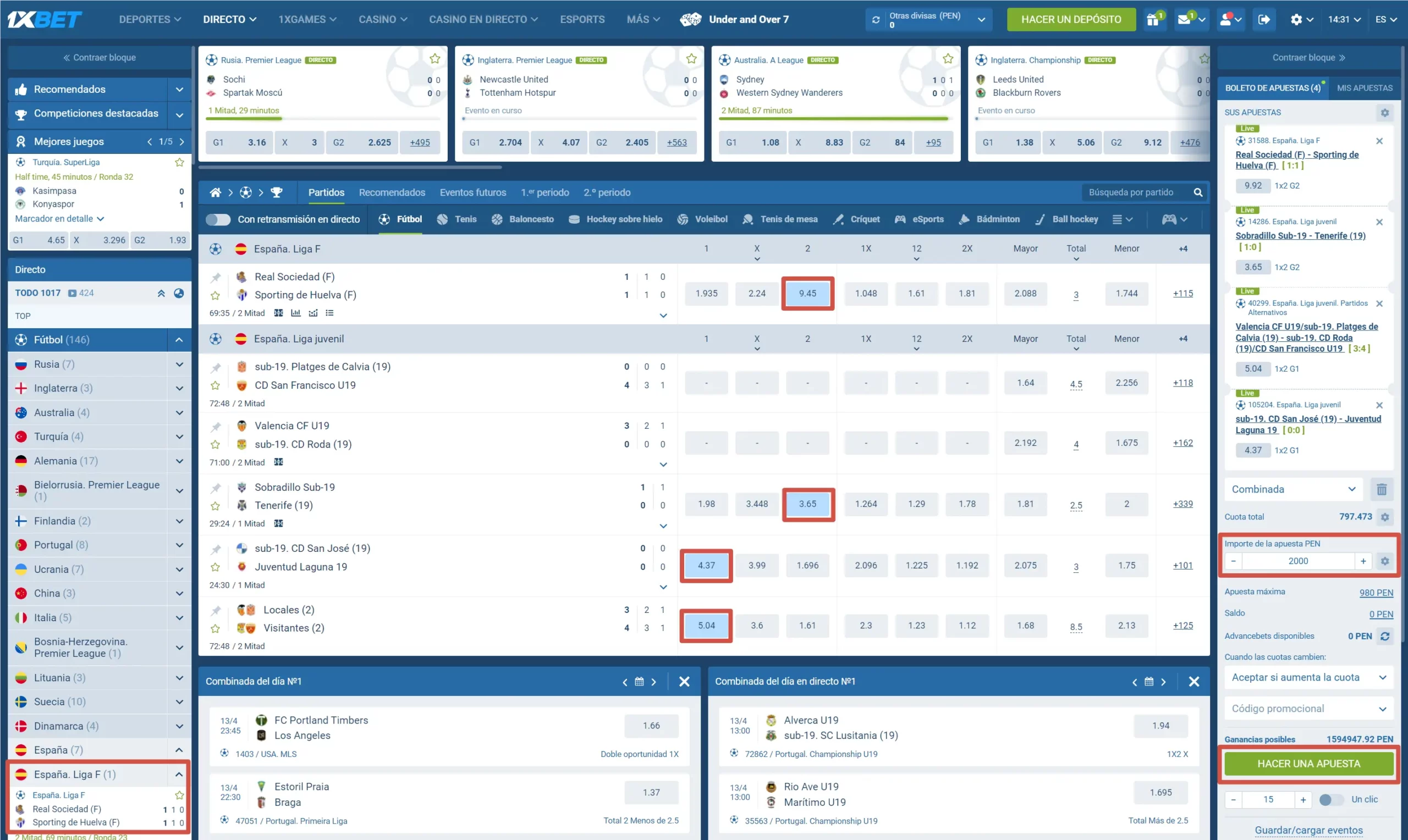
Task: Click HACER UN DEPÓSITO button
Action: coord(1071,19)
